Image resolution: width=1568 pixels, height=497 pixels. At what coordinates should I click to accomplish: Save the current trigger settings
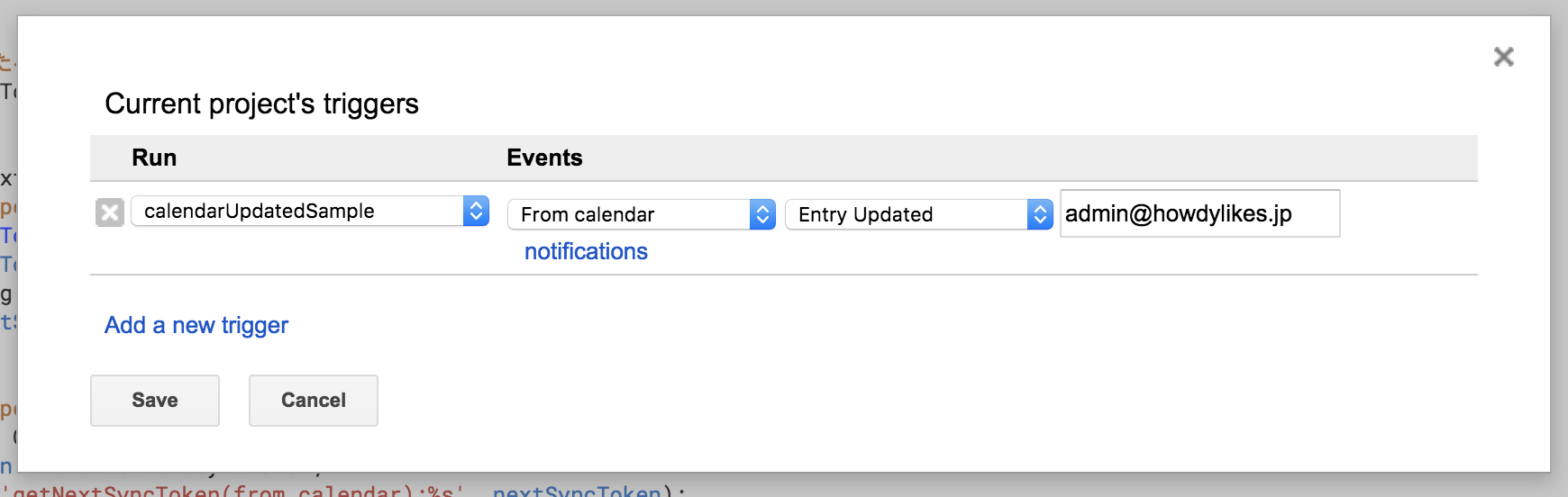[x=155, y=400]
